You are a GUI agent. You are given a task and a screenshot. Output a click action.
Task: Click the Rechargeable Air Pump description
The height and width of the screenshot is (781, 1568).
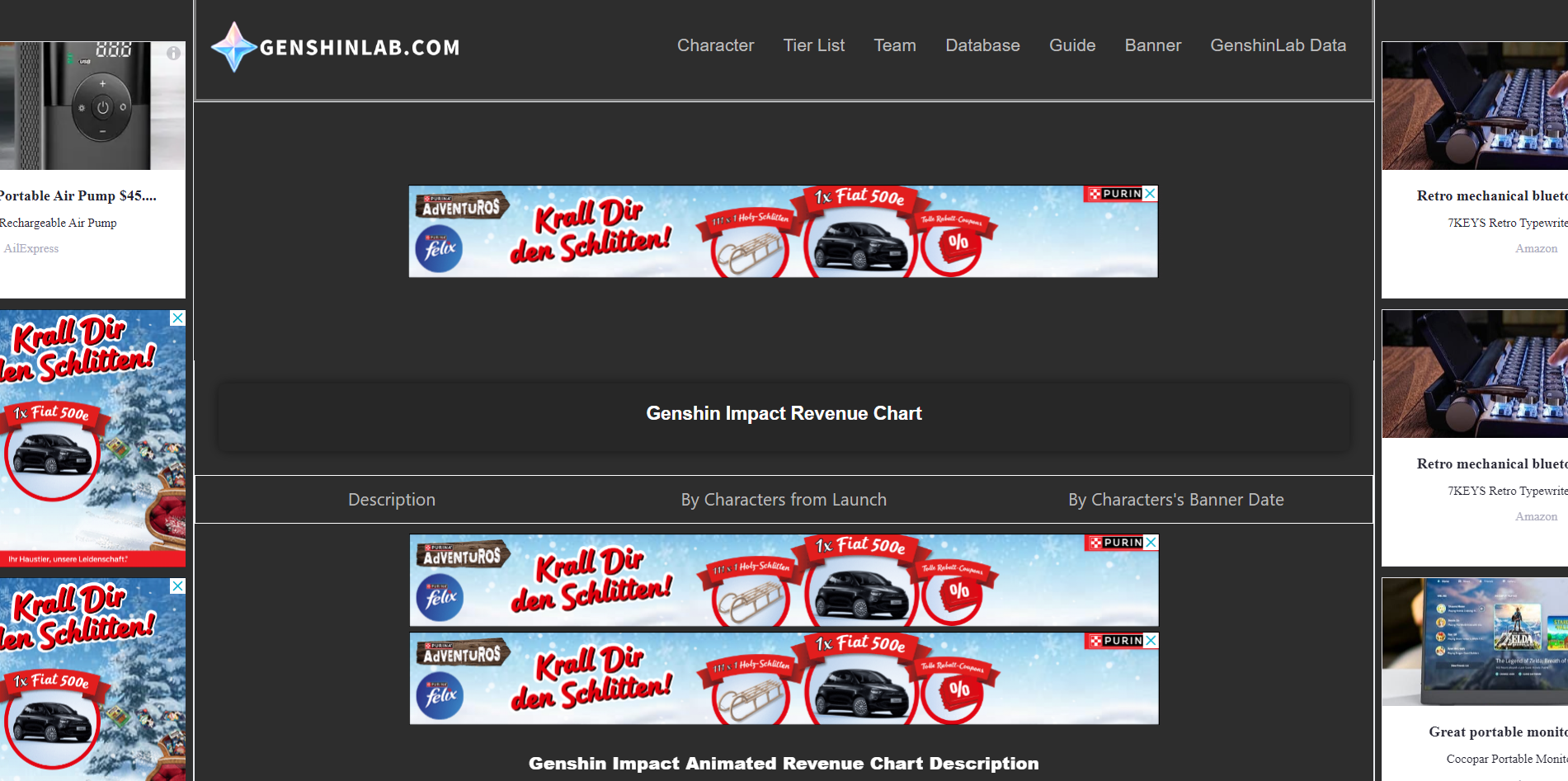(x=59, y=223)
